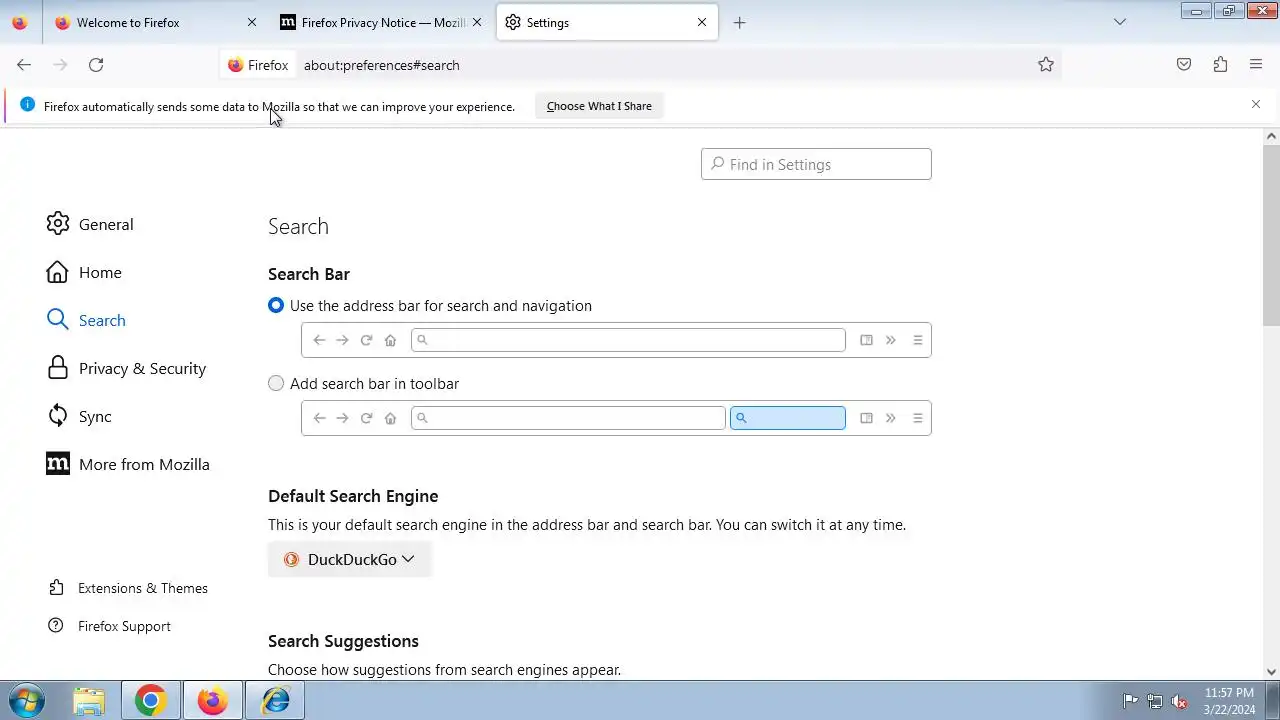
Task: Click the pinned Firefox tab icon
Action: tap(20, 22)
